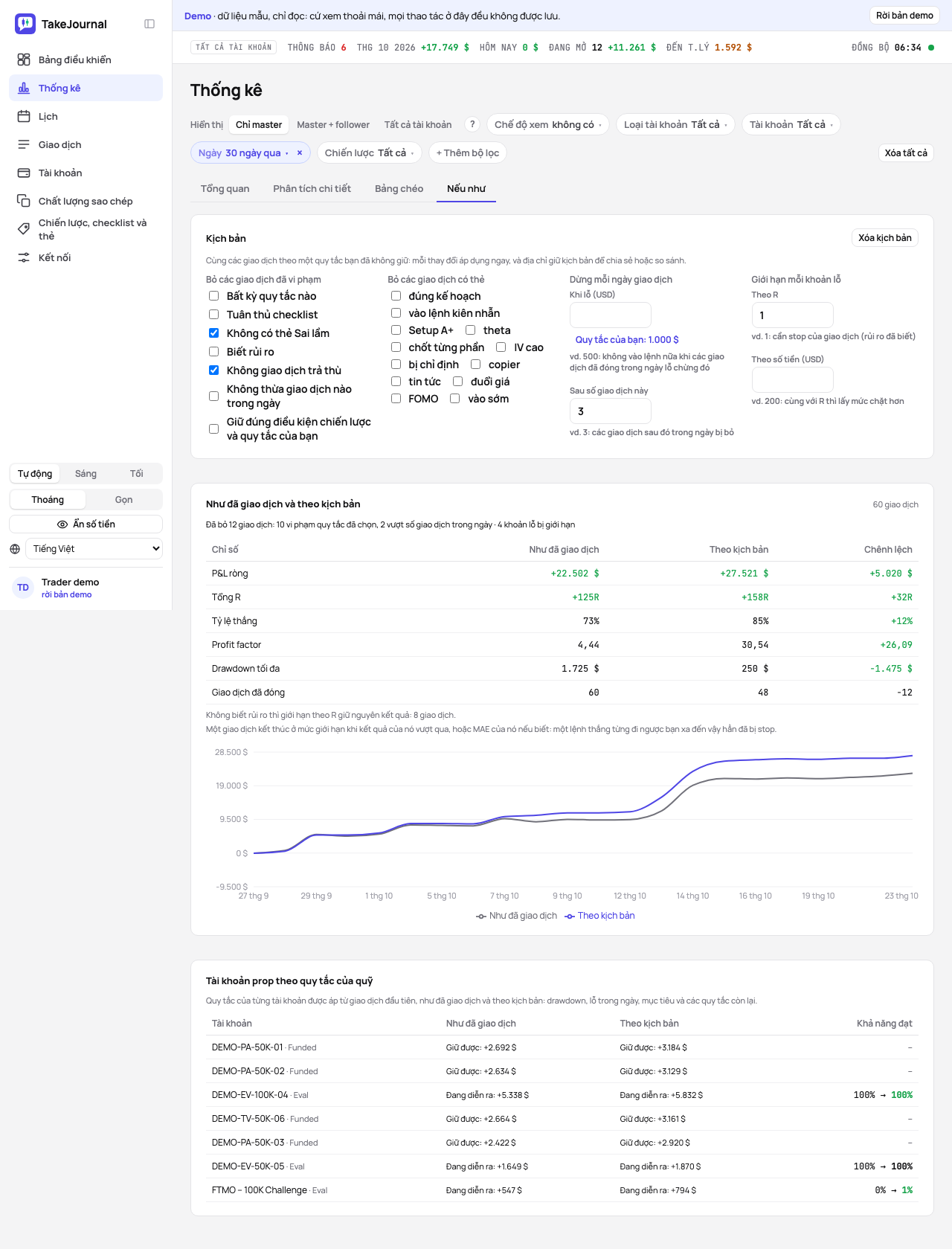Open the Phân tích chi tiết tab

(312, 188)
